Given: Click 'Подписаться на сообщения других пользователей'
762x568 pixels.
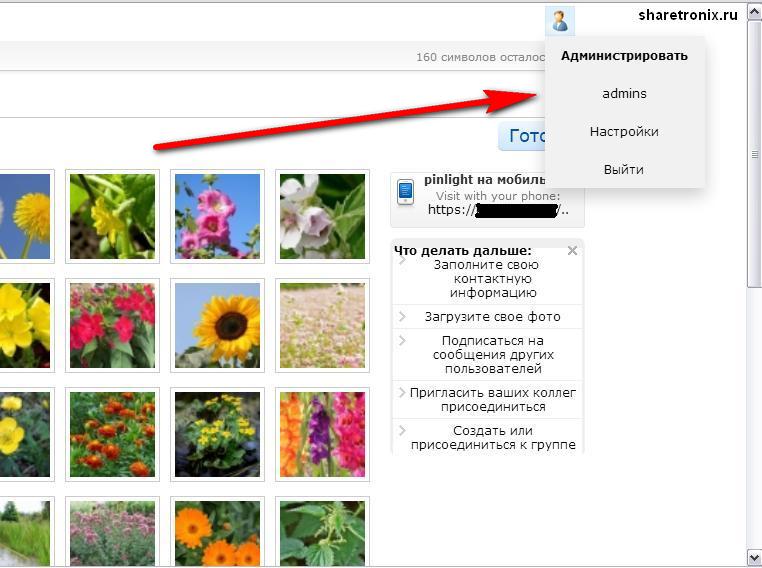Looking at the screenshot, I should coord(493,355).
